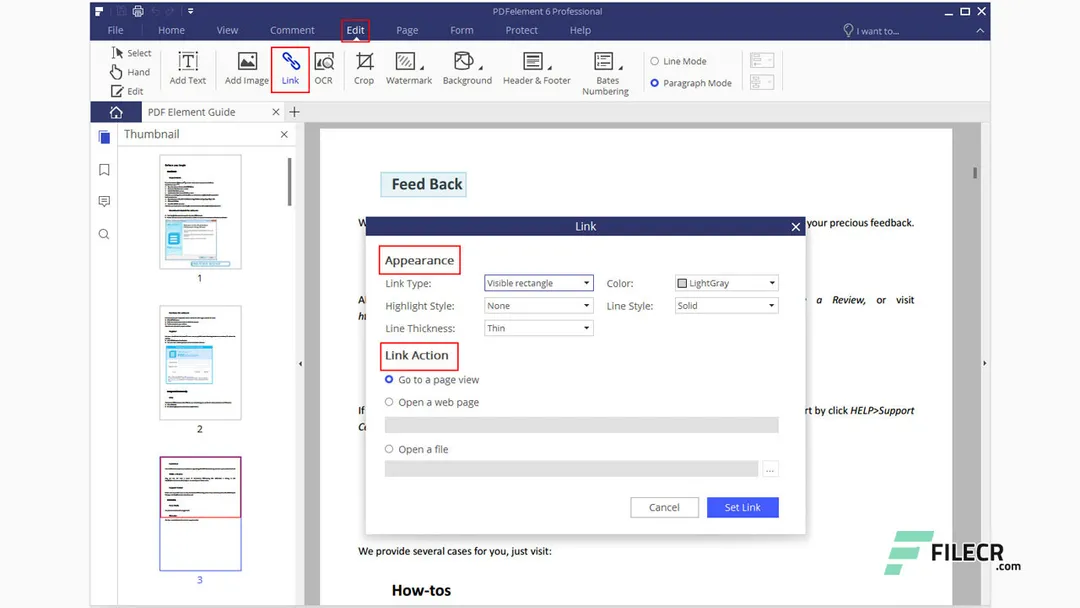Switch to the Form tab
The height and width of the screenshot is (608, 1080).
coord(461,30)
